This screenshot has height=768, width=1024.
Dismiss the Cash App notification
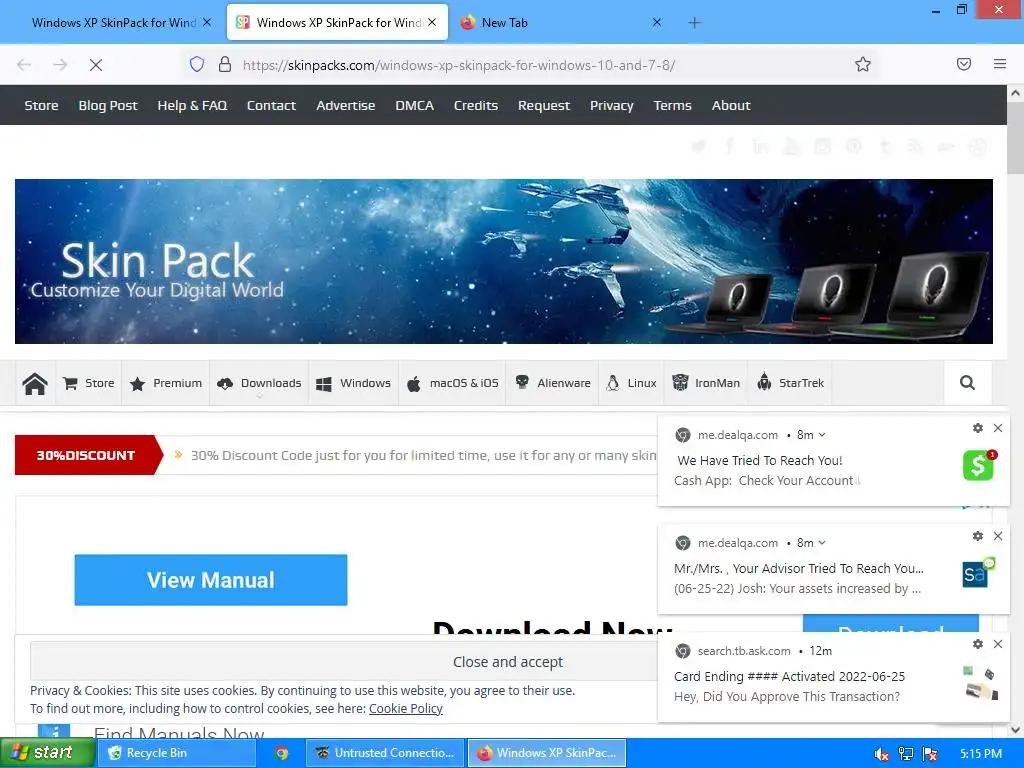998,428
